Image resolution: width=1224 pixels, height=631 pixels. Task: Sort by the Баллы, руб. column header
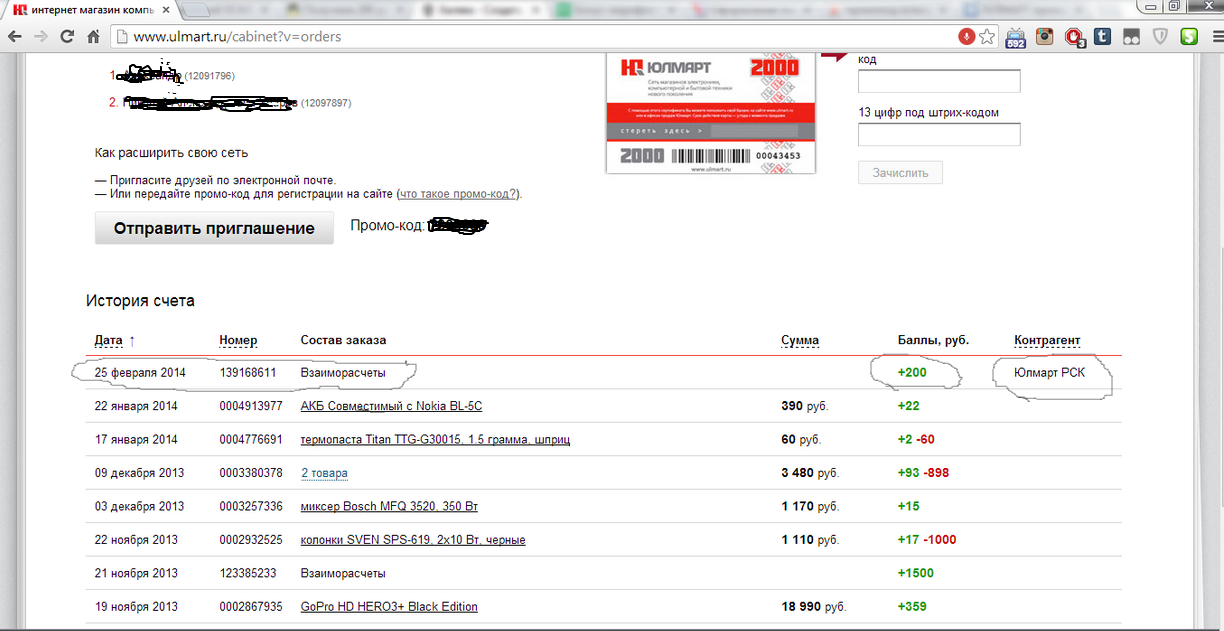click(933, 340)
